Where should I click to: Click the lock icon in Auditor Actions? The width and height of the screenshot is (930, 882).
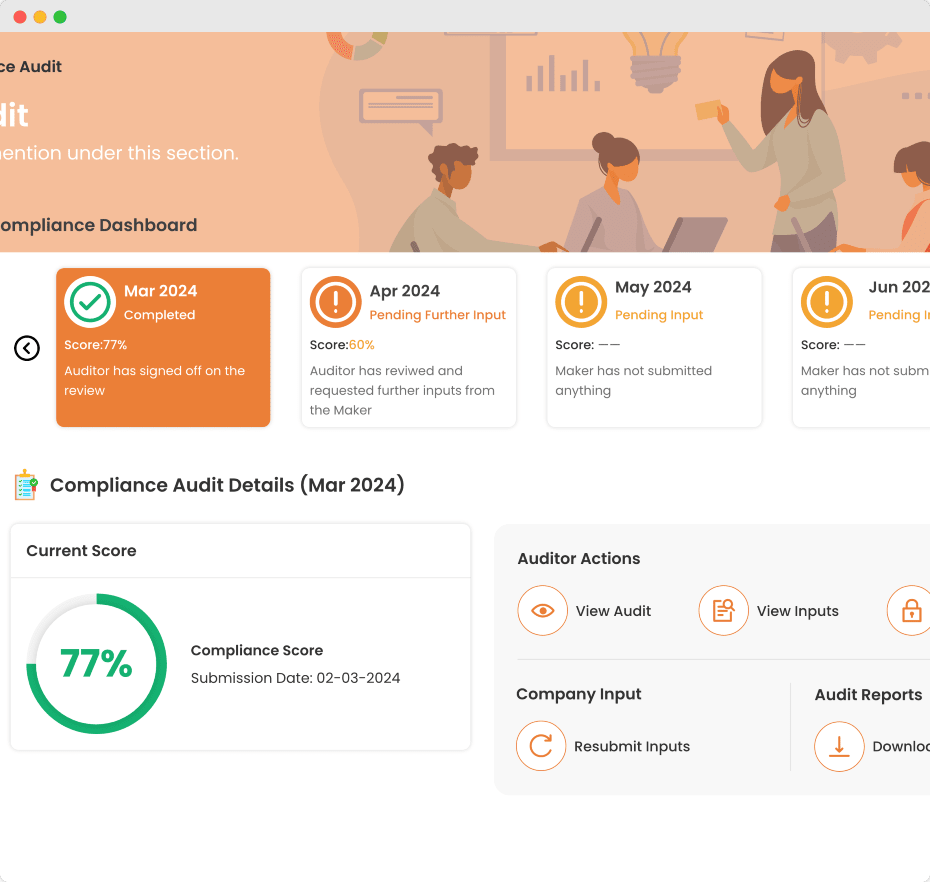click(911, 611)
